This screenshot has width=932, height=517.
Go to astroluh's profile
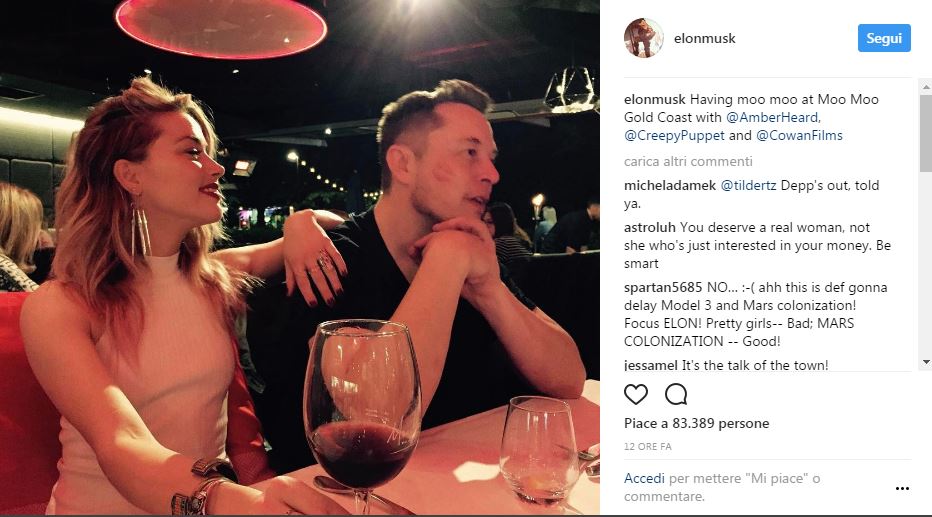click(649, 229)
